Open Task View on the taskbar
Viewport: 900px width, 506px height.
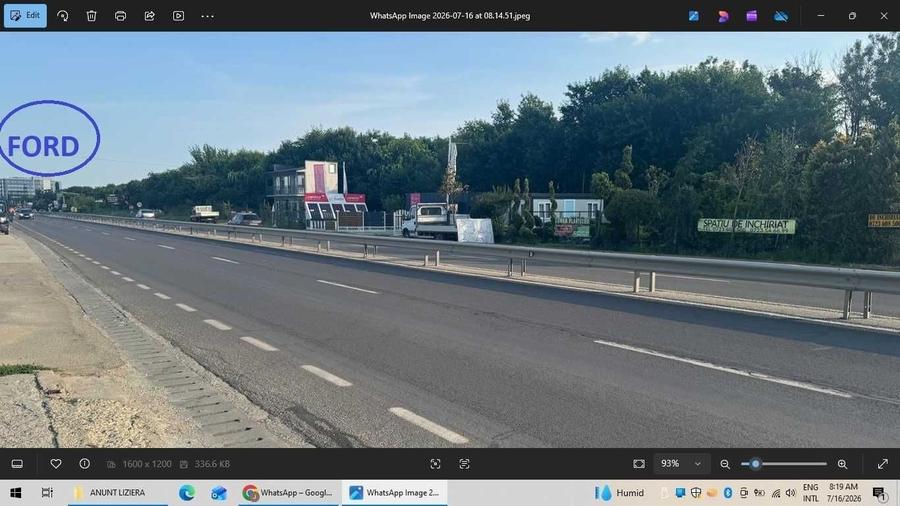pos(47,493)
